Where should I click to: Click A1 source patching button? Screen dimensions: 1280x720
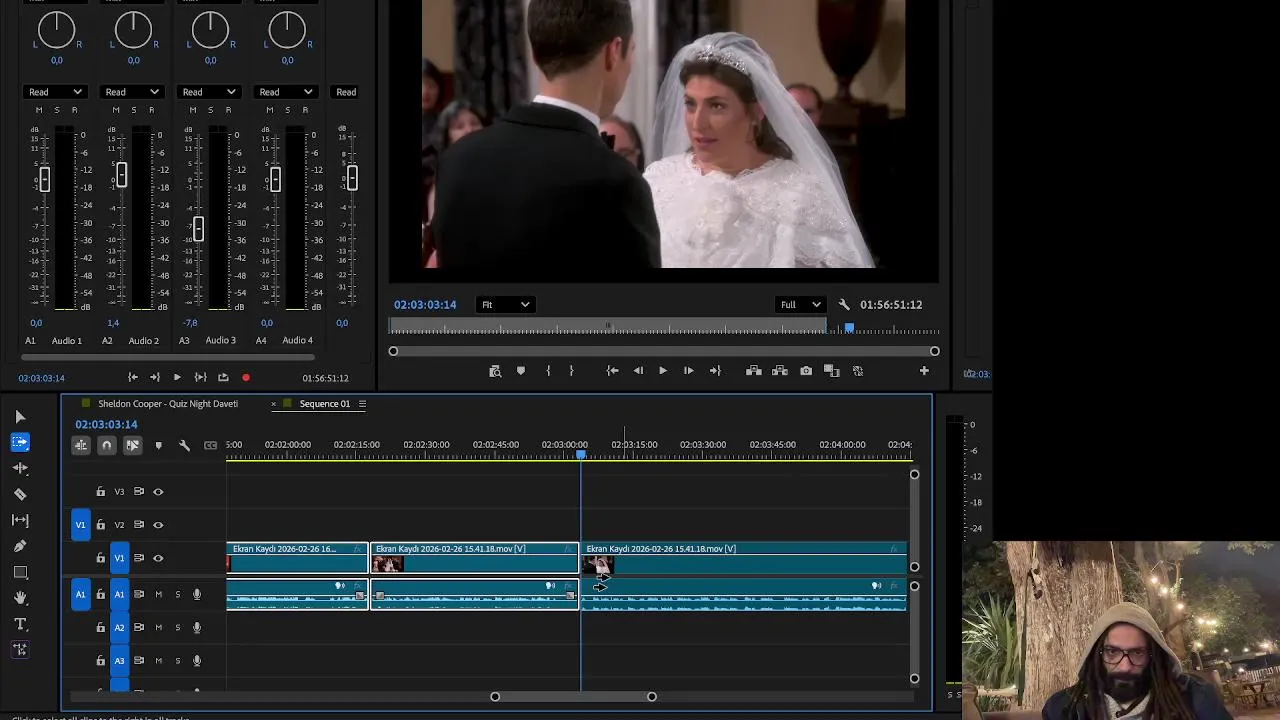tap(81, 595)
